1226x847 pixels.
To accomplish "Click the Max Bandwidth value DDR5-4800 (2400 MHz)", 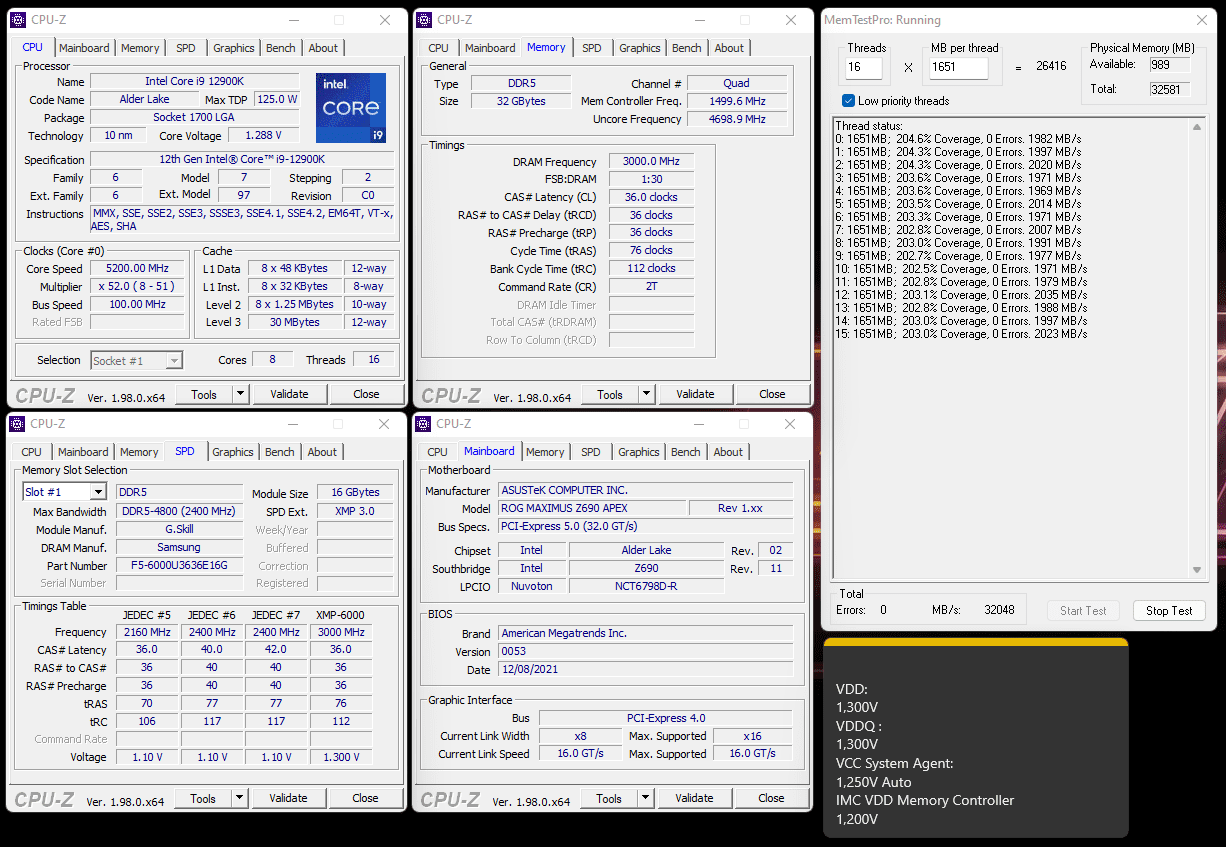I will [x=179, y=511].
